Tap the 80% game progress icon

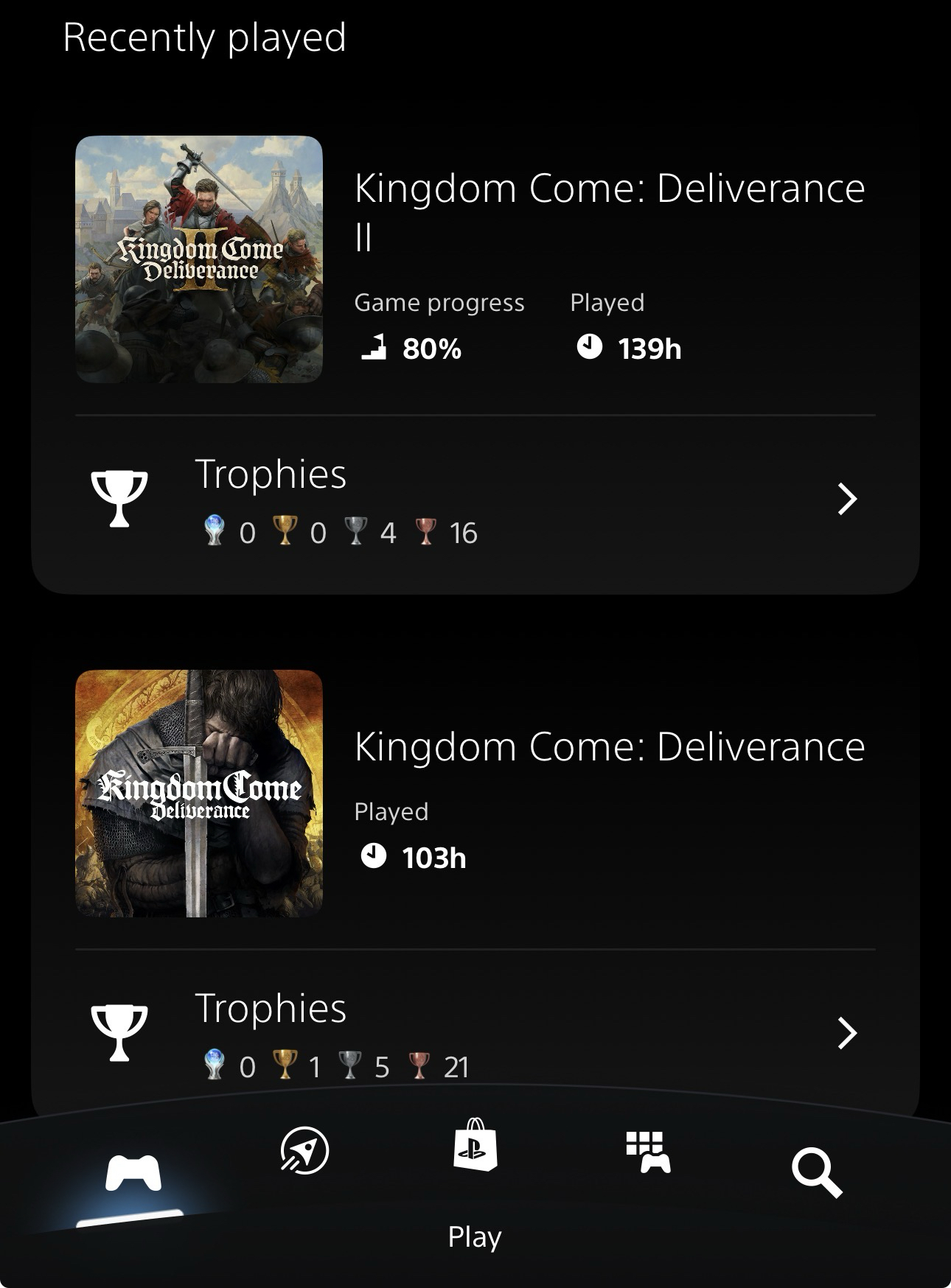(x=374, y=346)
